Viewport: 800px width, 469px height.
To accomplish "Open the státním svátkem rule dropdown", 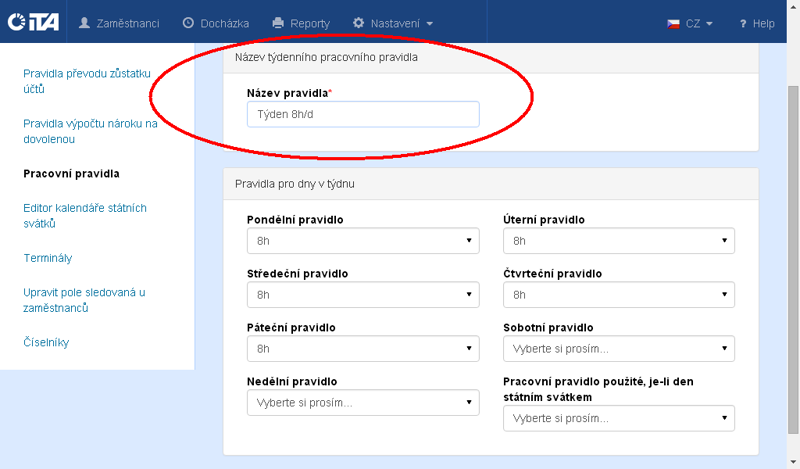I will pyautogui.click(x=618, y=418).
